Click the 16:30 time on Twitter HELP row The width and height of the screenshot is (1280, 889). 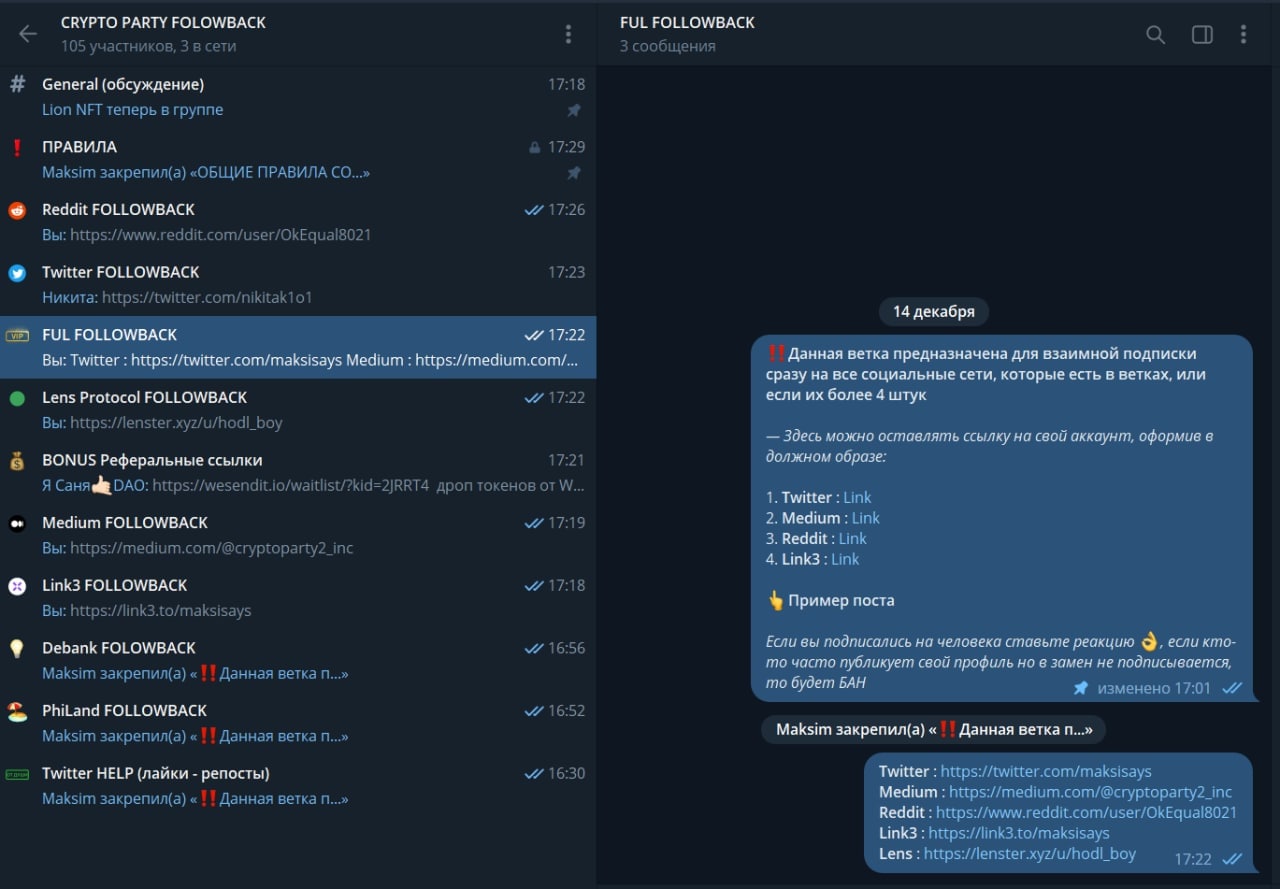[x=566, y=774]
